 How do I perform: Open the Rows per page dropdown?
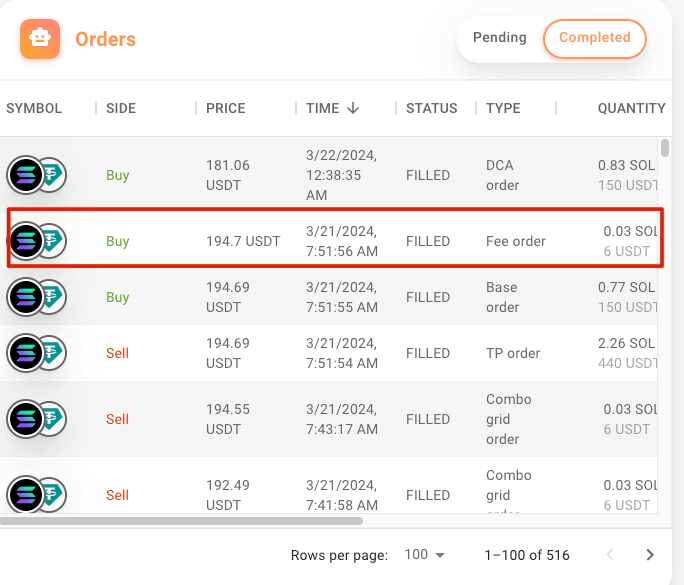point(424,555)
